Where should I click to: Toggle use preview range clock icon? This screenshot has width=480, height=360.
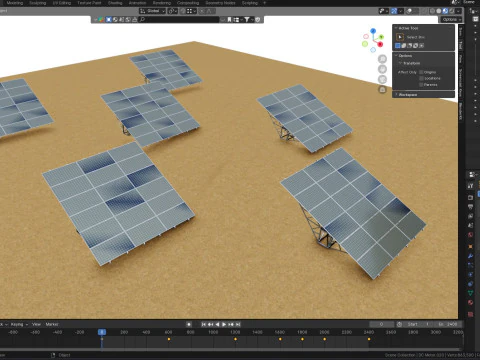[399, 324]
